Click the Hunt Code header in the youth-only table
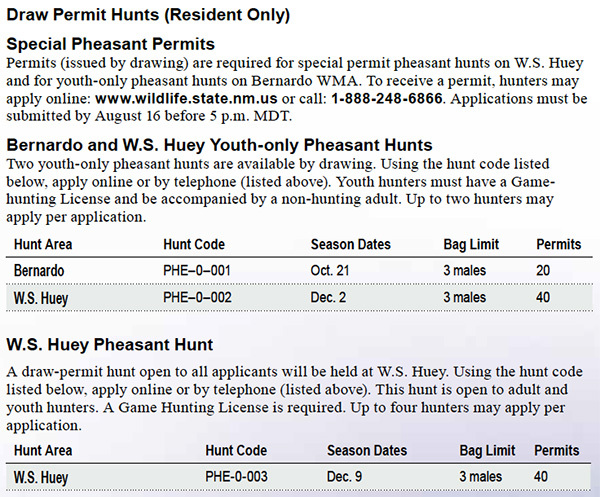Screen dimensions: 600x497 [194, 244]
